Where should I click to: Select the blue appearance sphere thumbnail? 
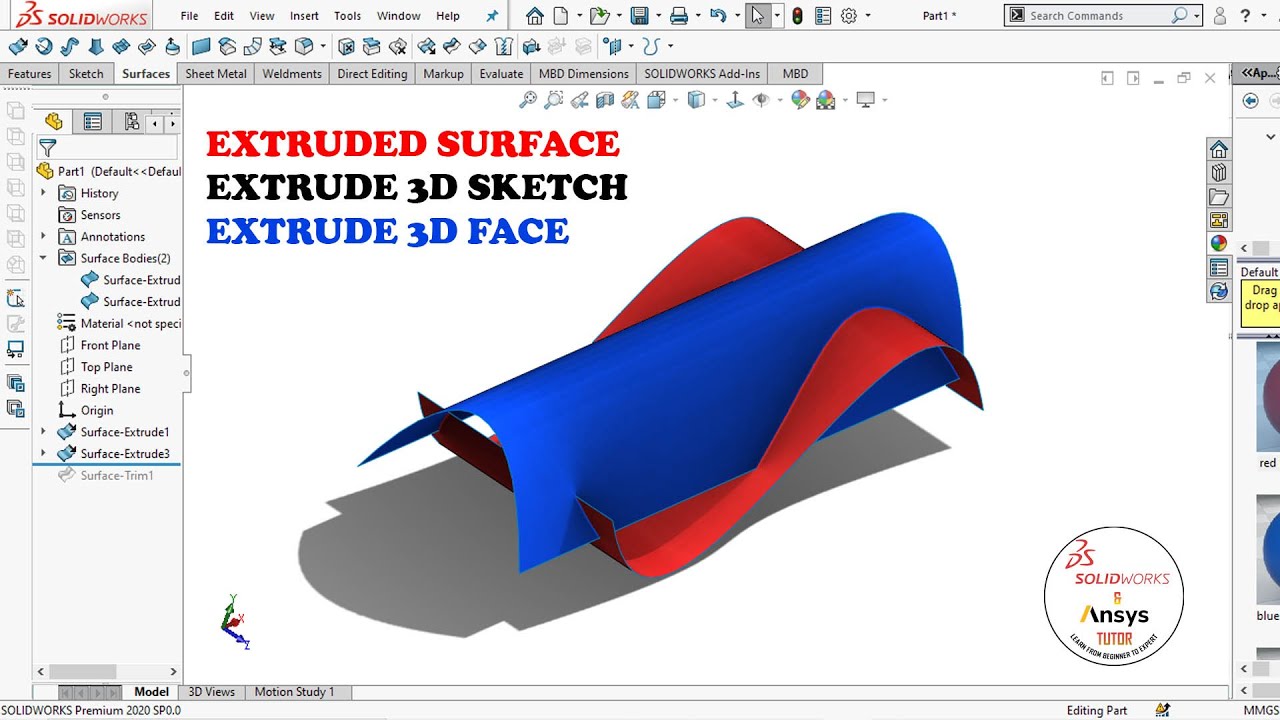(x=1268, y=550)
